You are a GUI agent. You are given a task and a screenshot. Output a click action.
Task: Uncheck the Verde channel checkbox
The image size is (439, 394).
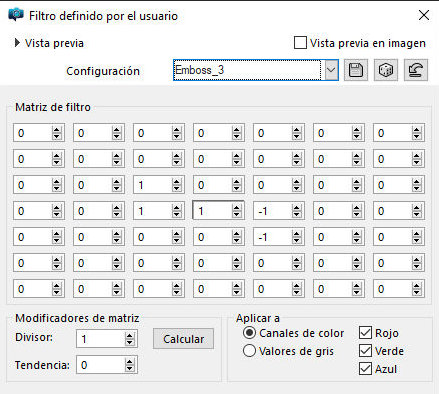[x=365, y=351]
